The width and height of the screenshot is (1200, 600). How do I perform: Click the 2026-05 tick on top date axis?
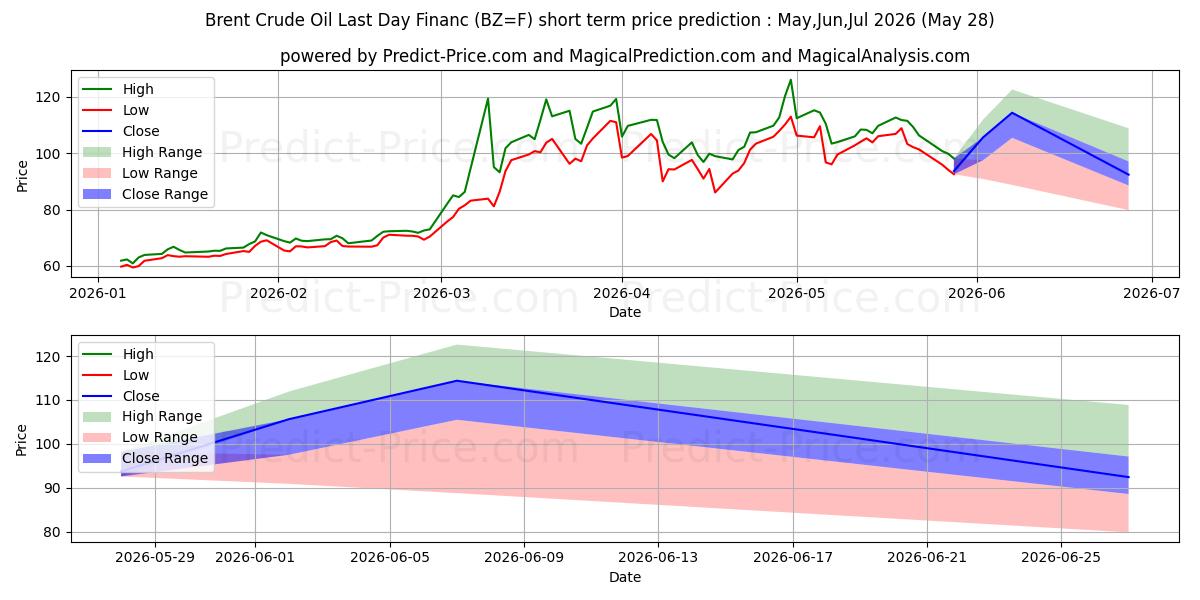point(797,293)
